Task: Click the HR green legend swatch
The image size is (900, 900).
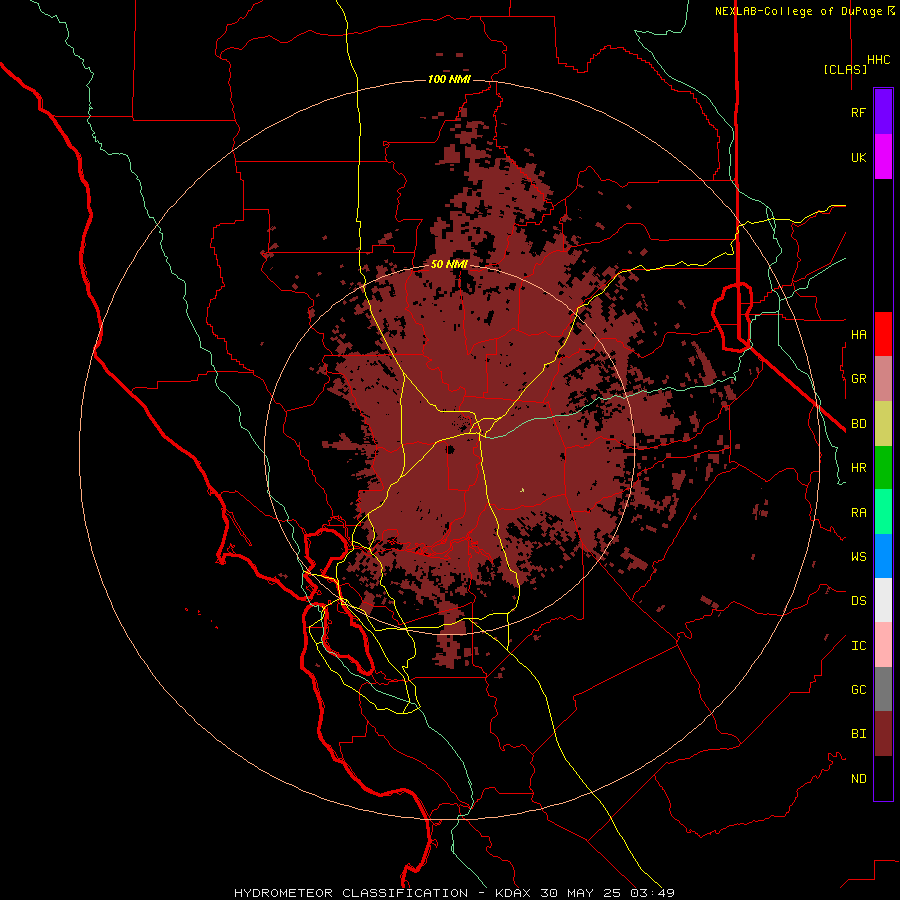Action: click(883, 468)
